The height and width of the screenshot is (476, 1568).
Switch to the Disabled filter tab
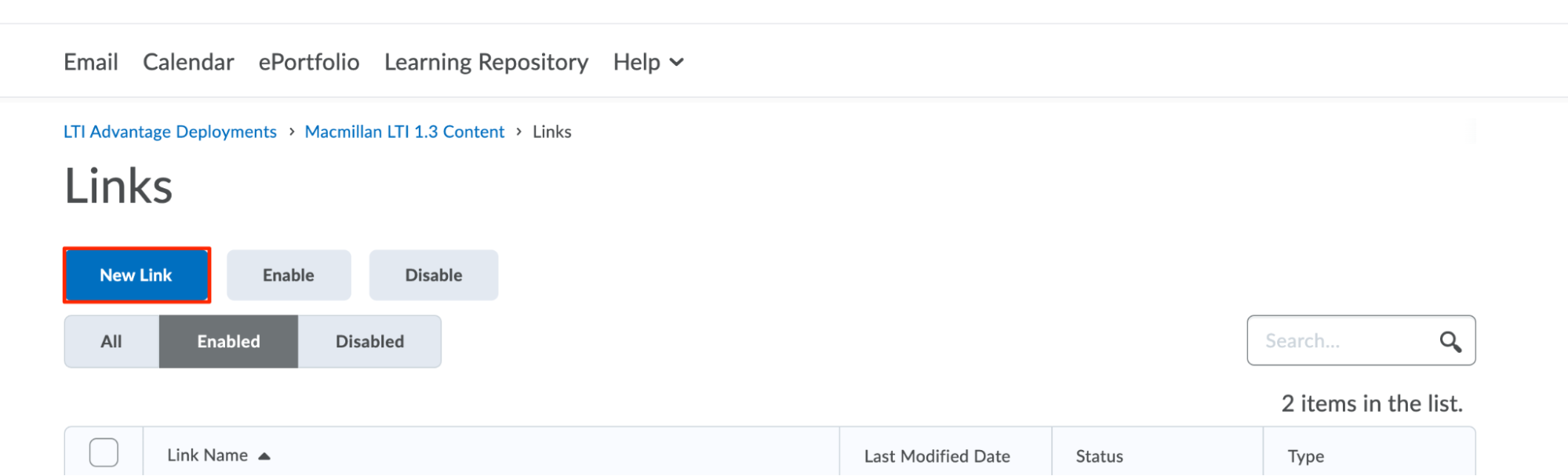[369, 342]
